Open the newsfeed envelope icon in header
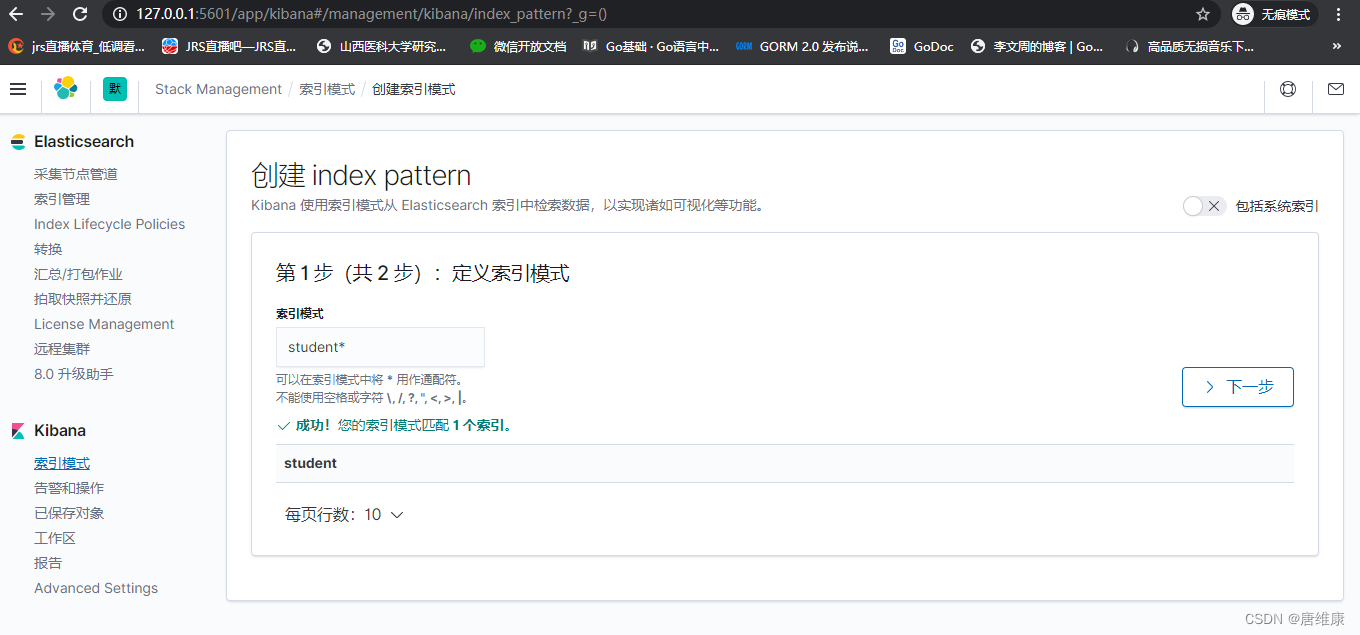The image size is (1360, 635). tap(1335, 89)
